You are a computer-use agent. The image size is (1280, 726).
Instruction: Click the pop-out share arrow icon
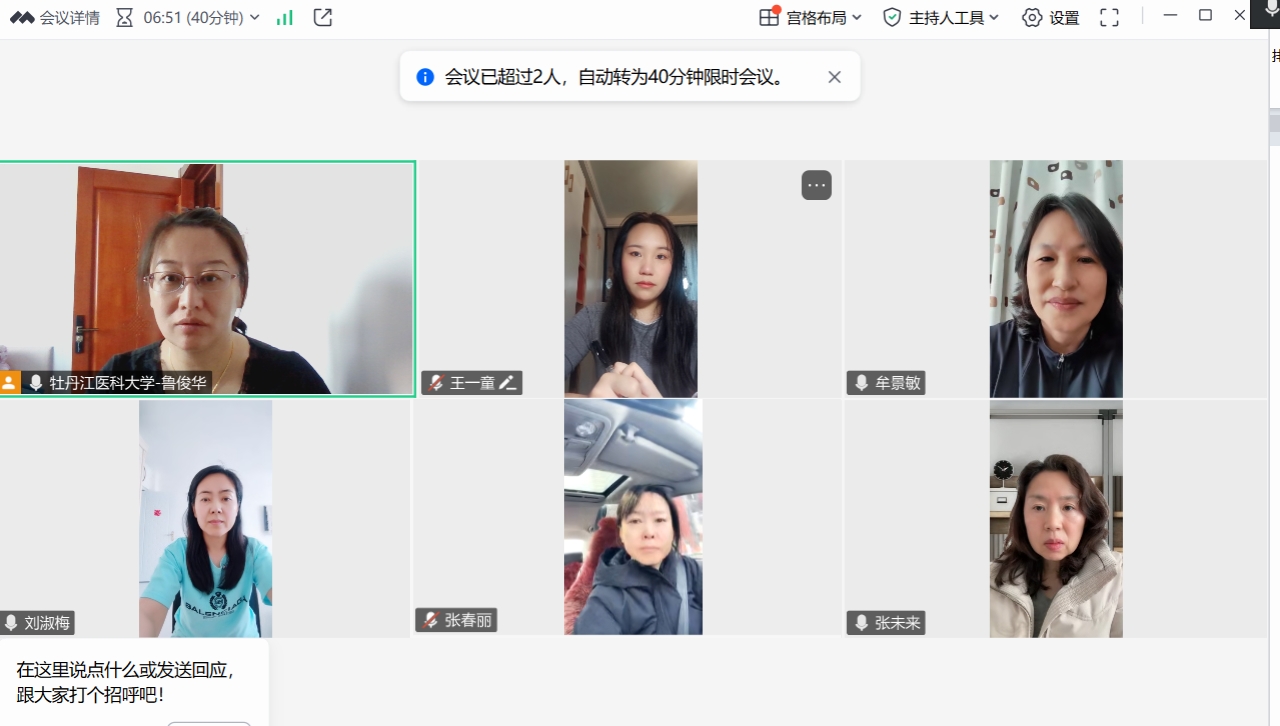322,17
